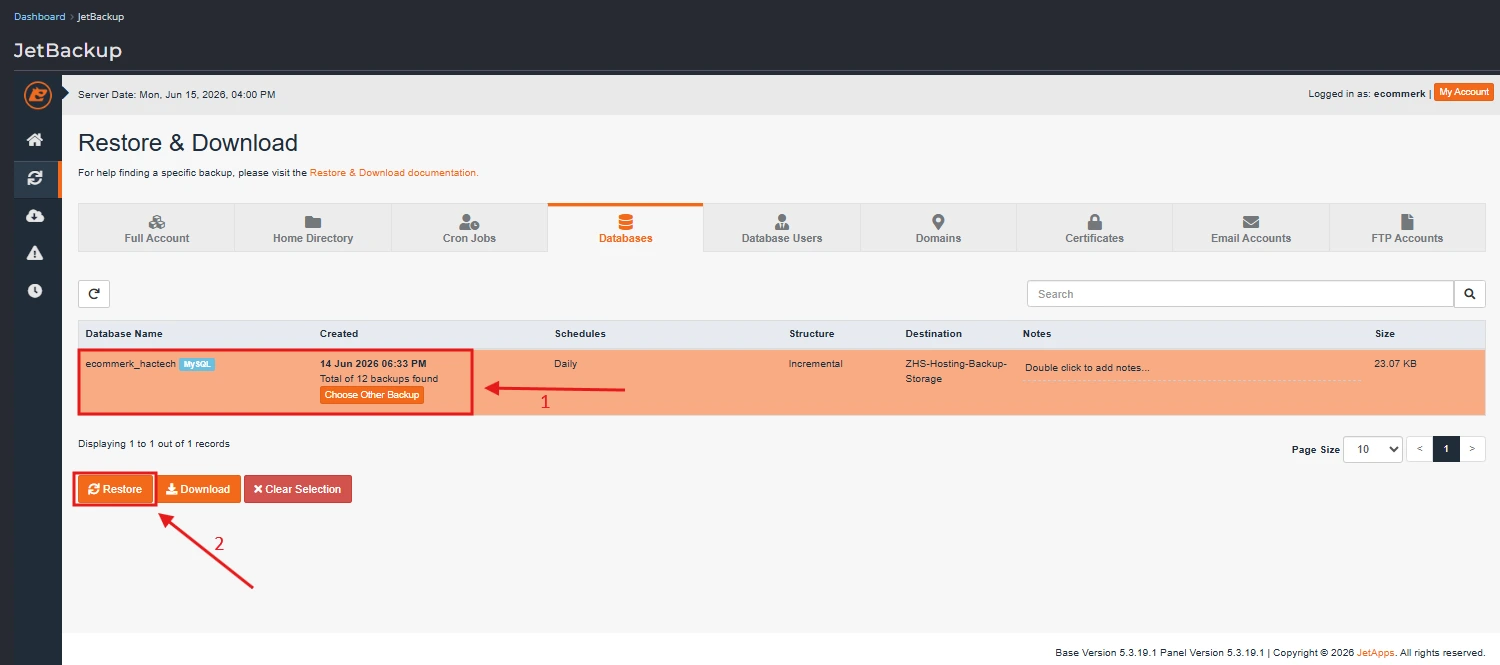Open the Database Users tab
The width and height of the screenshot is (1500, 665).
782,228
